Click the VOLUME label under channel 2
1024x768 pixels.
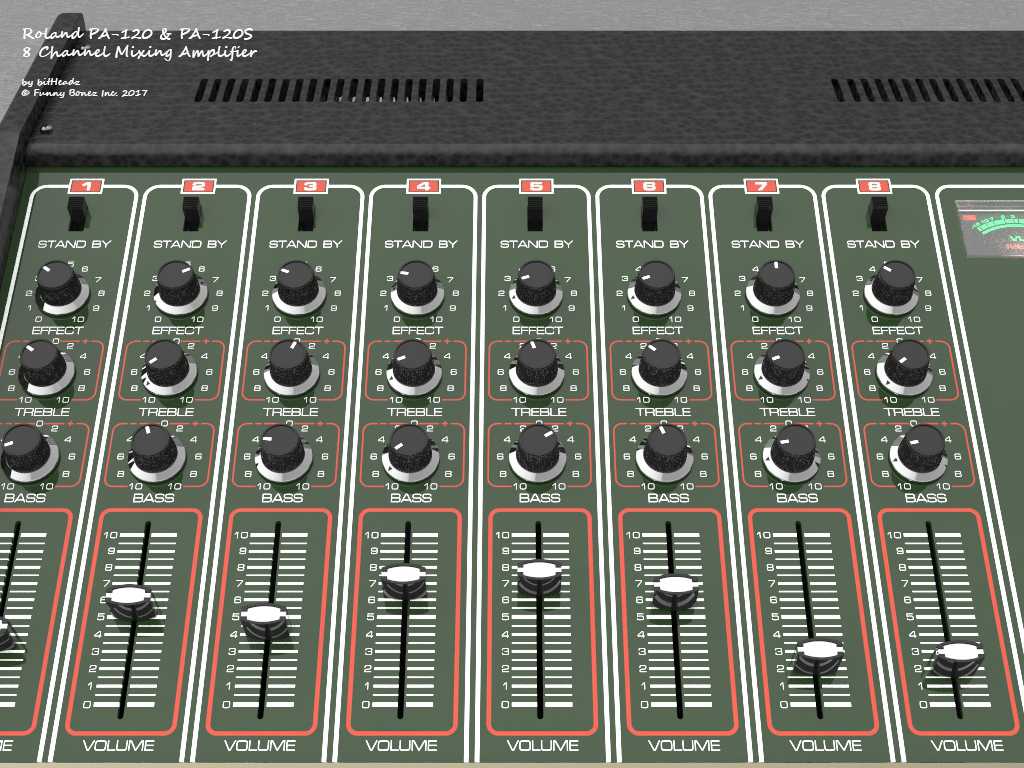[x=119, y=745]
